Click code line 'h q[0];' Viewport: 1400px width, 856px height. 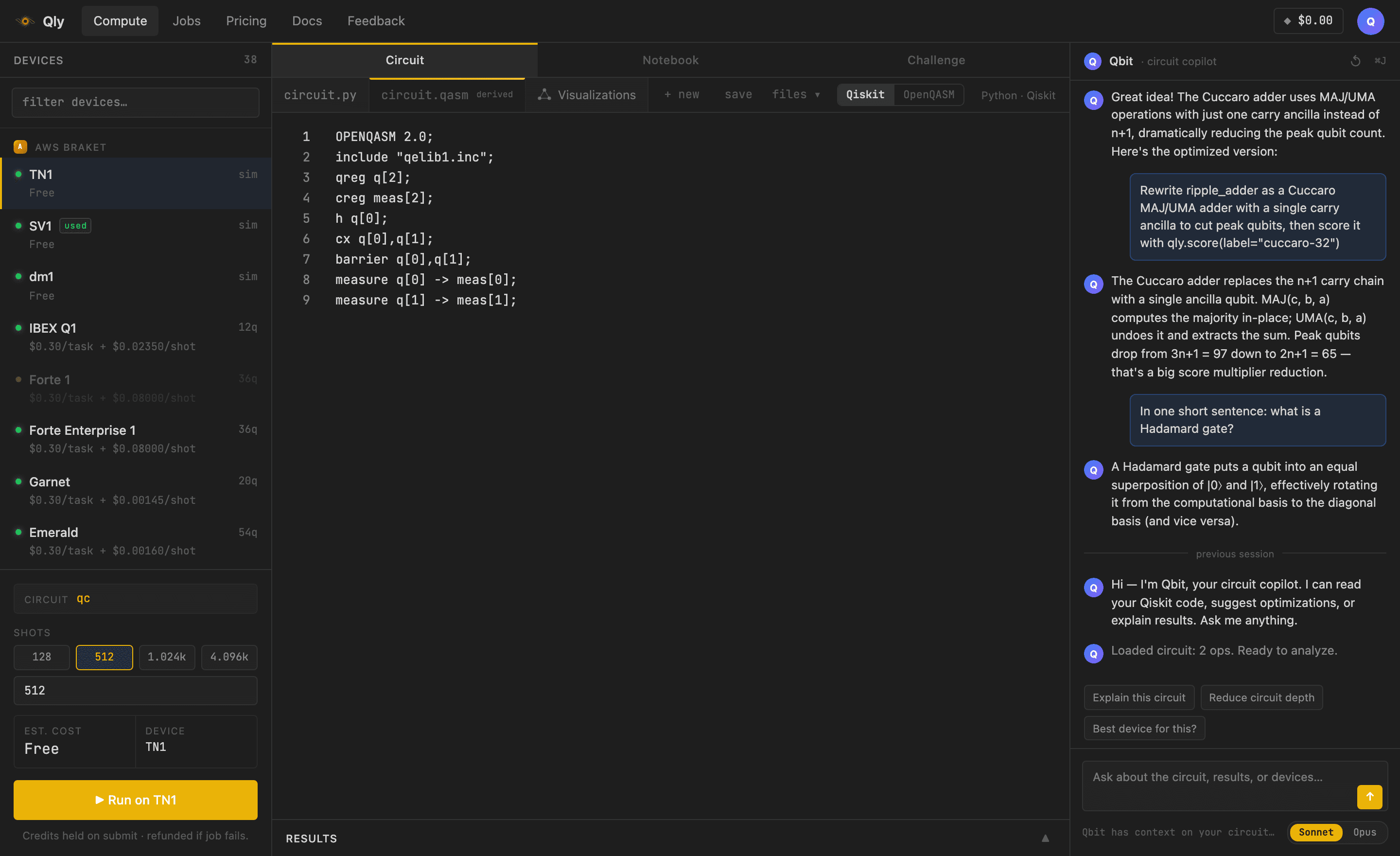(361, 218)
